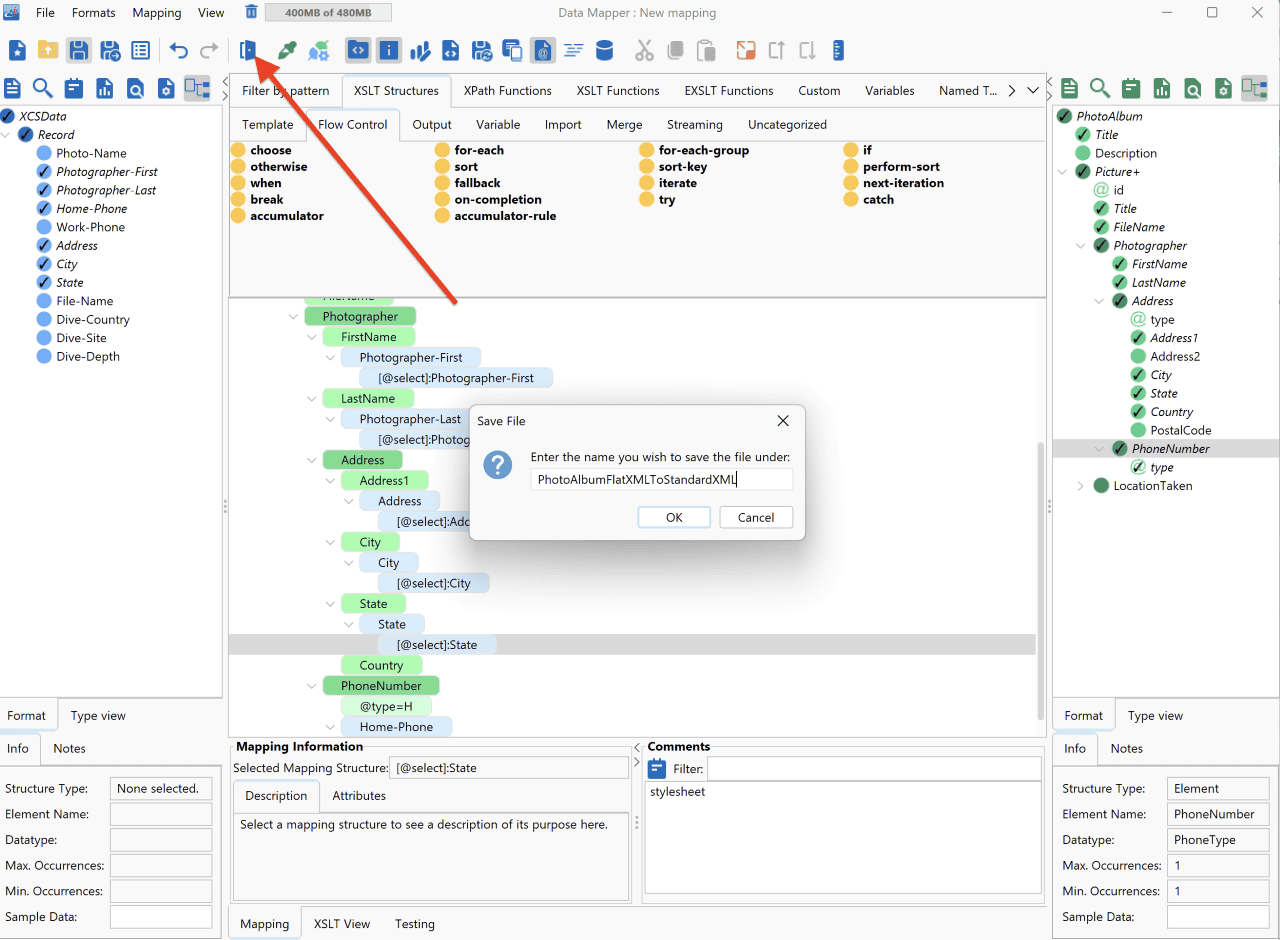Open a mapping via the folder icon
This screenshot has width=1280, height=940.
(48, 50)
